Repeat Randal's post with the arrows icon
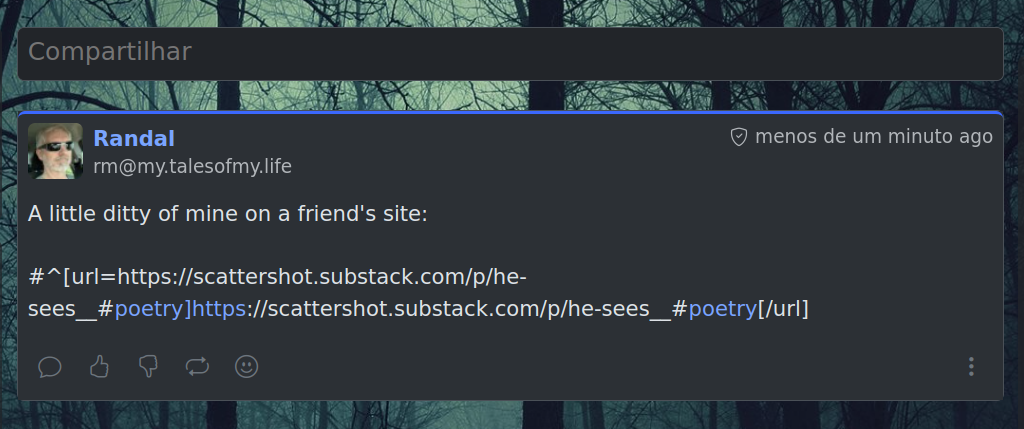The image size is (1024, 429). pos(197,367)
